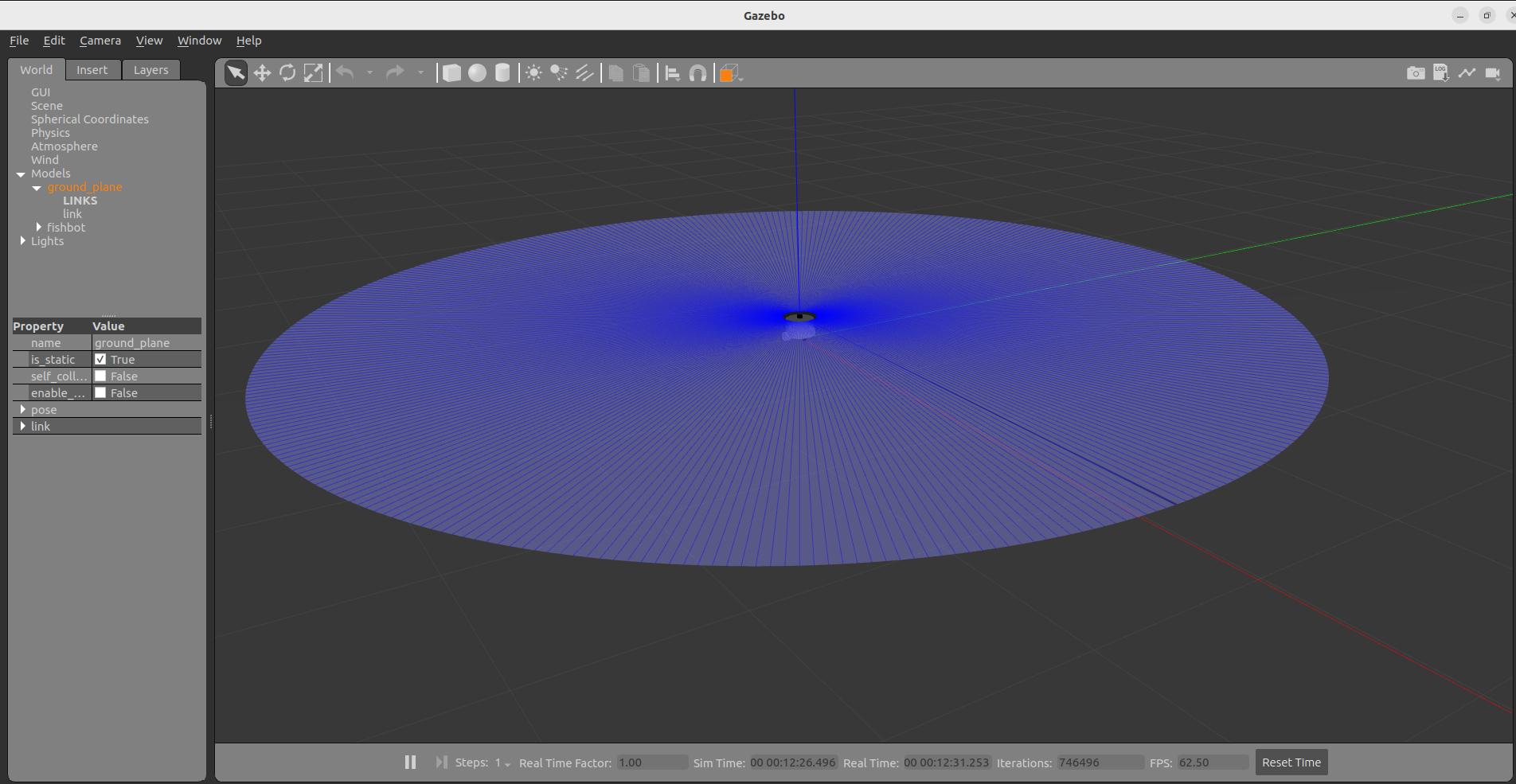Click the video record icon
The height and width of the screenshot is (784, 1516).
(1493, 73)
